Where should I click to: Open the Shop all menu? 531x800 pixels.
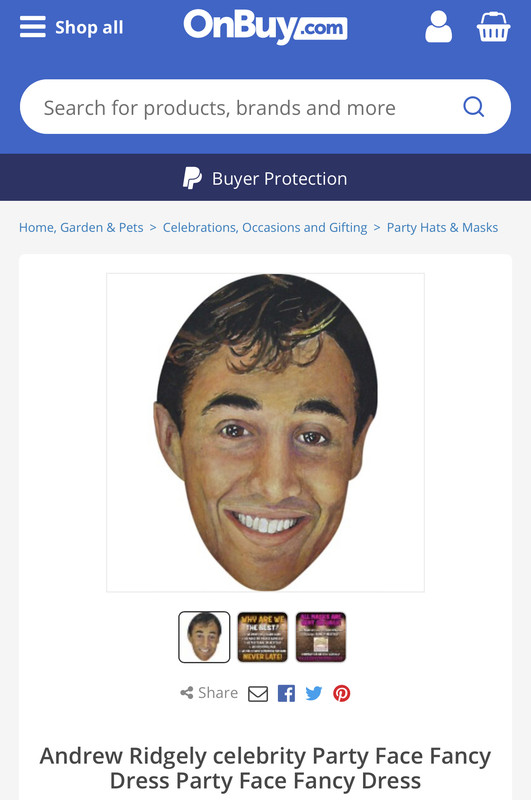click(89, 27)
